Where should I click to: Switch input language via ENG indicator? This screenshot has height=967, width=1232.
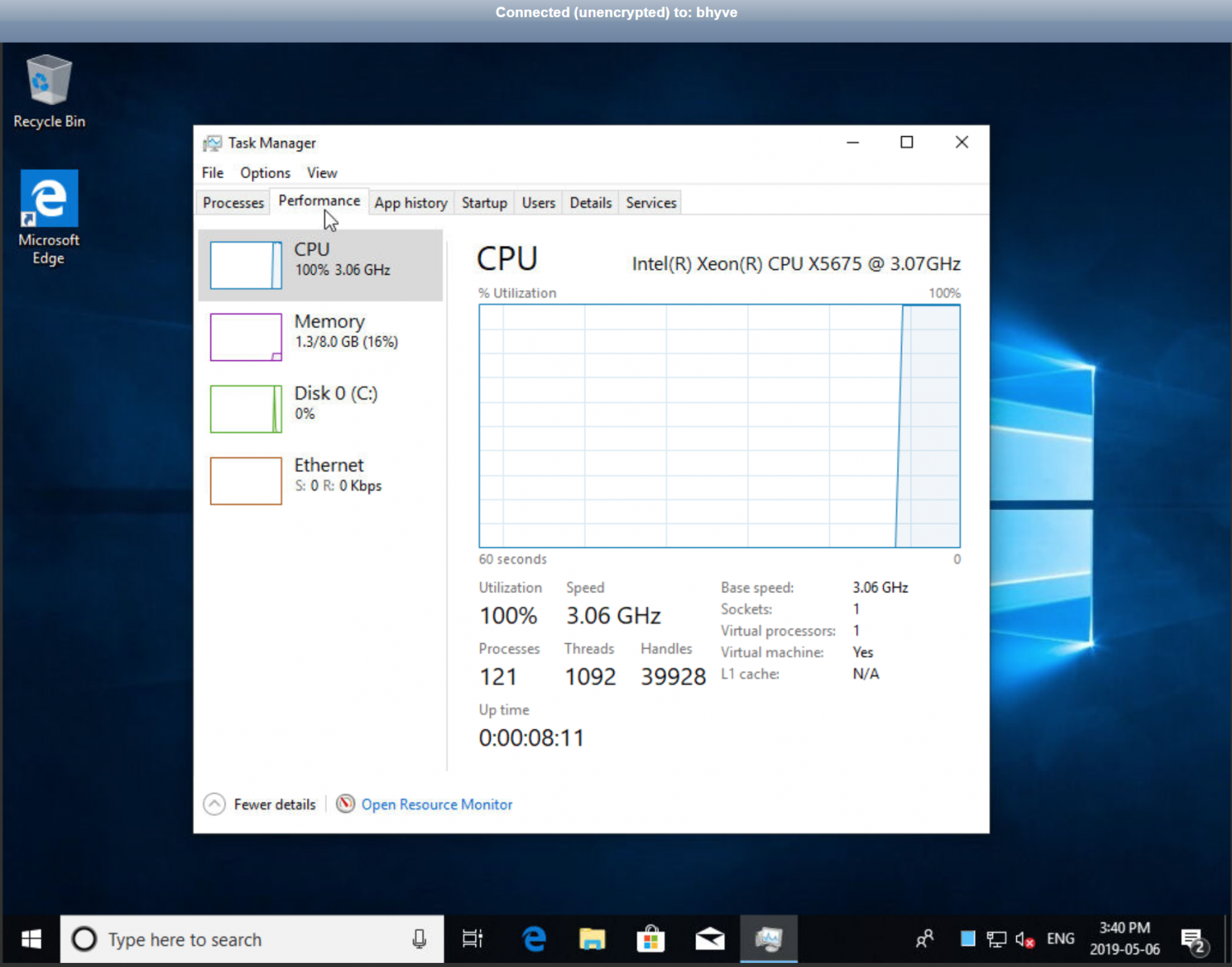pos(1060,939)
